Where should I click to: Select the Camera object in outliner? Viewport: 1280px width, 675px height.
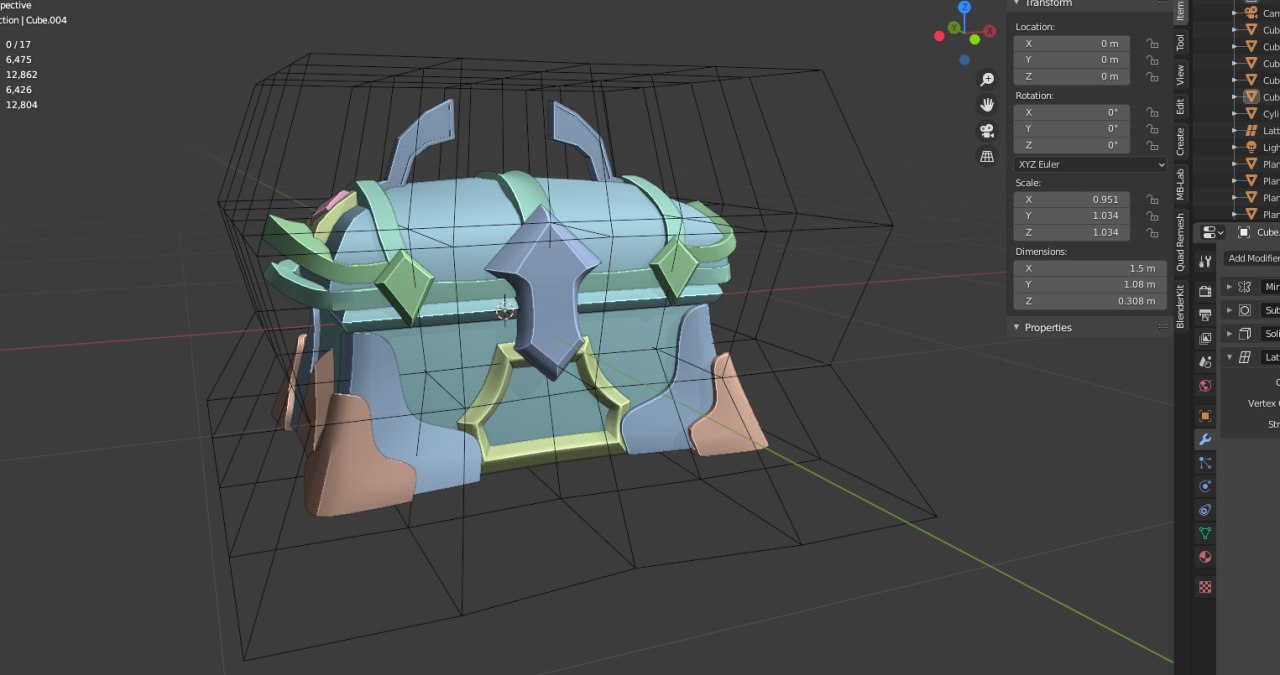tap(1262, 13)
